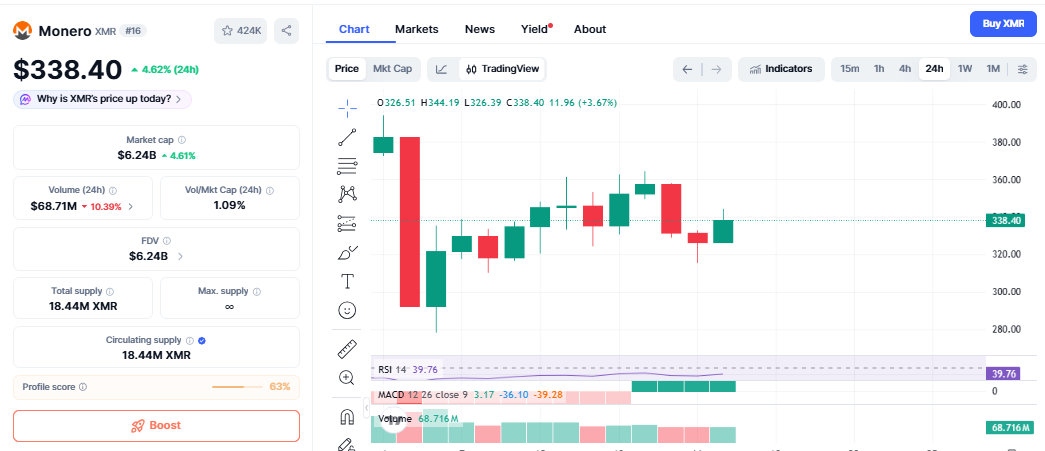Open the Indicators menu
1045x451 pixels.
pos(781,69)
